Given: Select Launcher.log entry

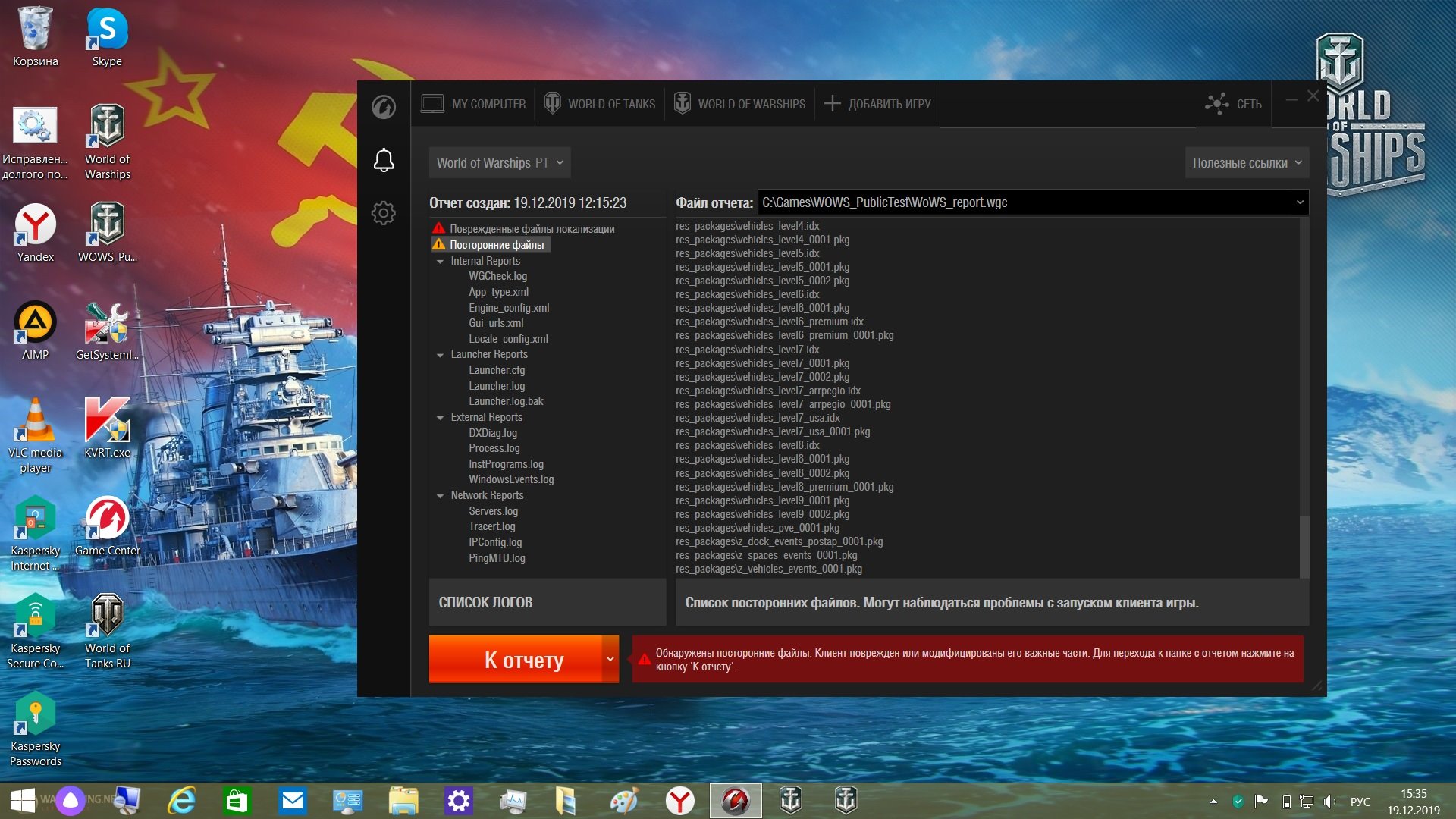Looking at the screenshot, I should [497, 386].
